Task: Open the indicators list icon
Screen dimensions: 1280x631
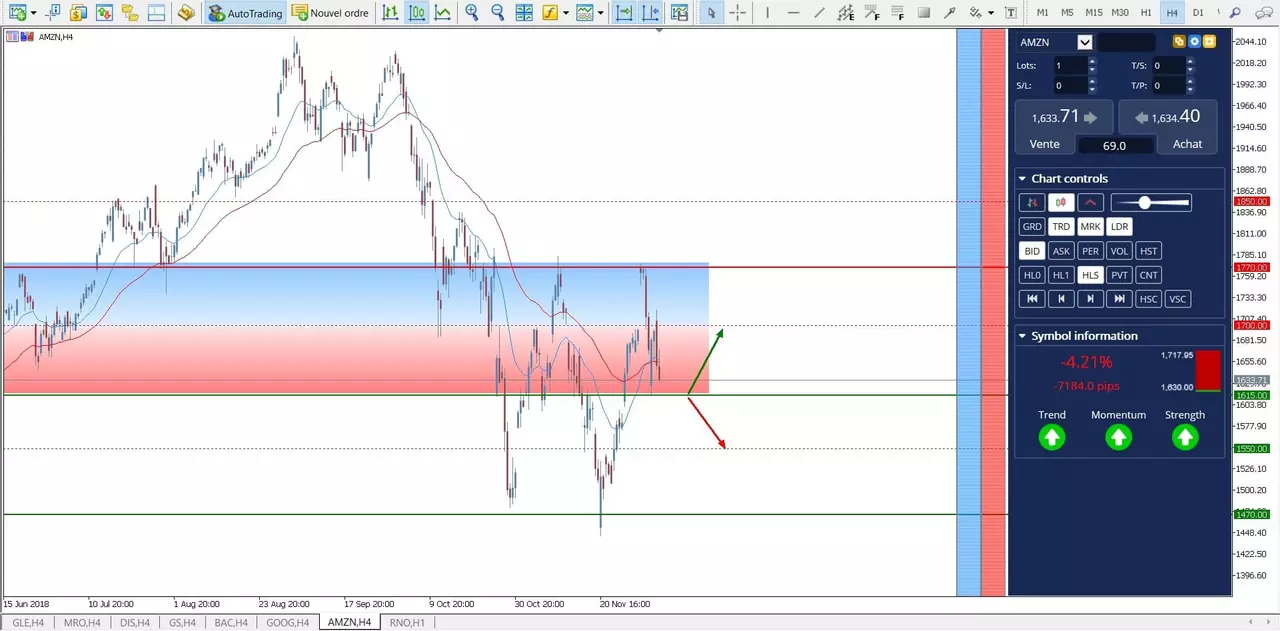Action: 549,13
